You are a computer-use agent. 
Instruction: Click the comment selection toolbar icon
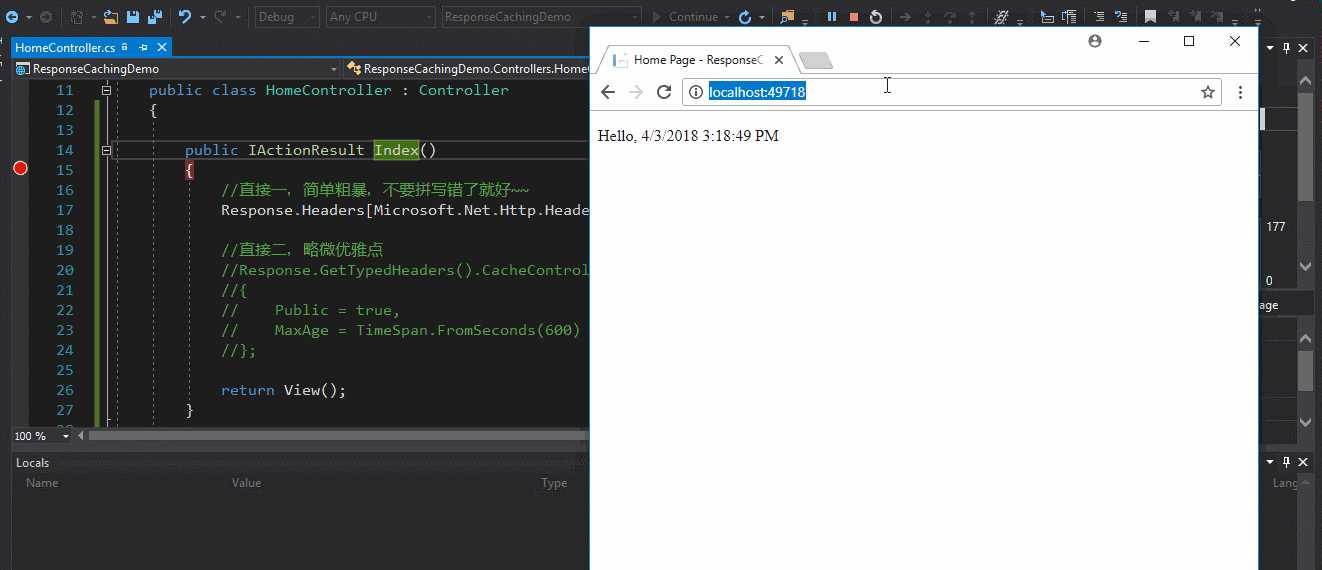[x=1121, y=17]
